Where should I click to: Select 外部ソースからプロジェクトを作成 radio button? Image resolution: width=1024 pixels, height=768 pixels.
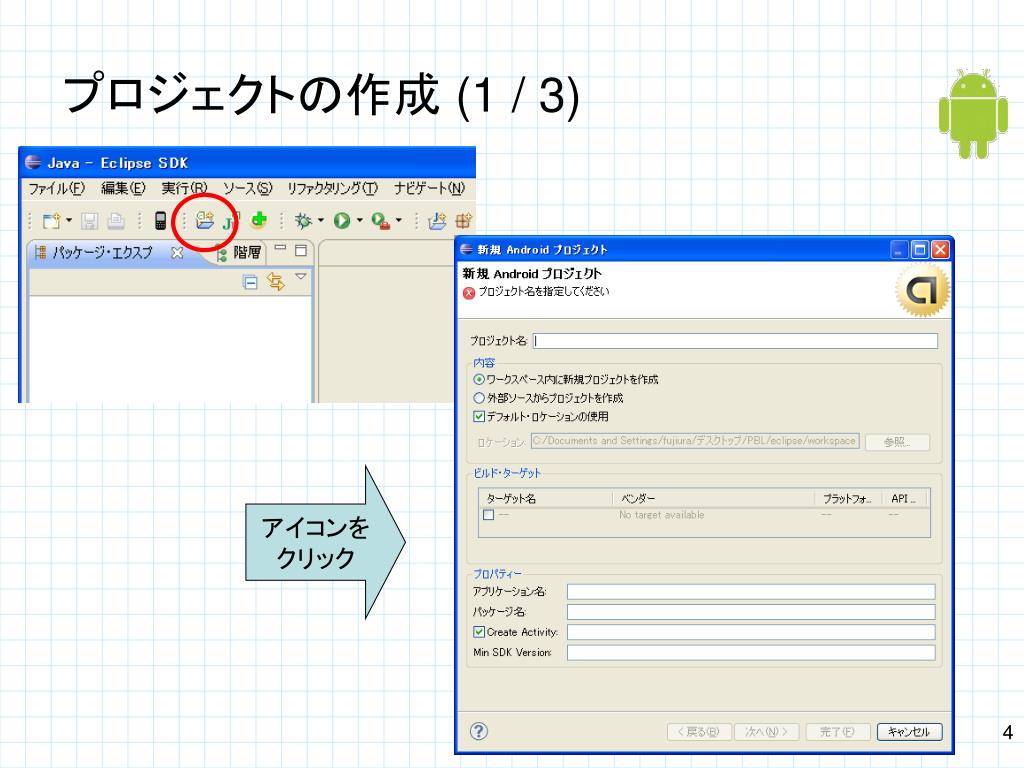pos(479,398)
